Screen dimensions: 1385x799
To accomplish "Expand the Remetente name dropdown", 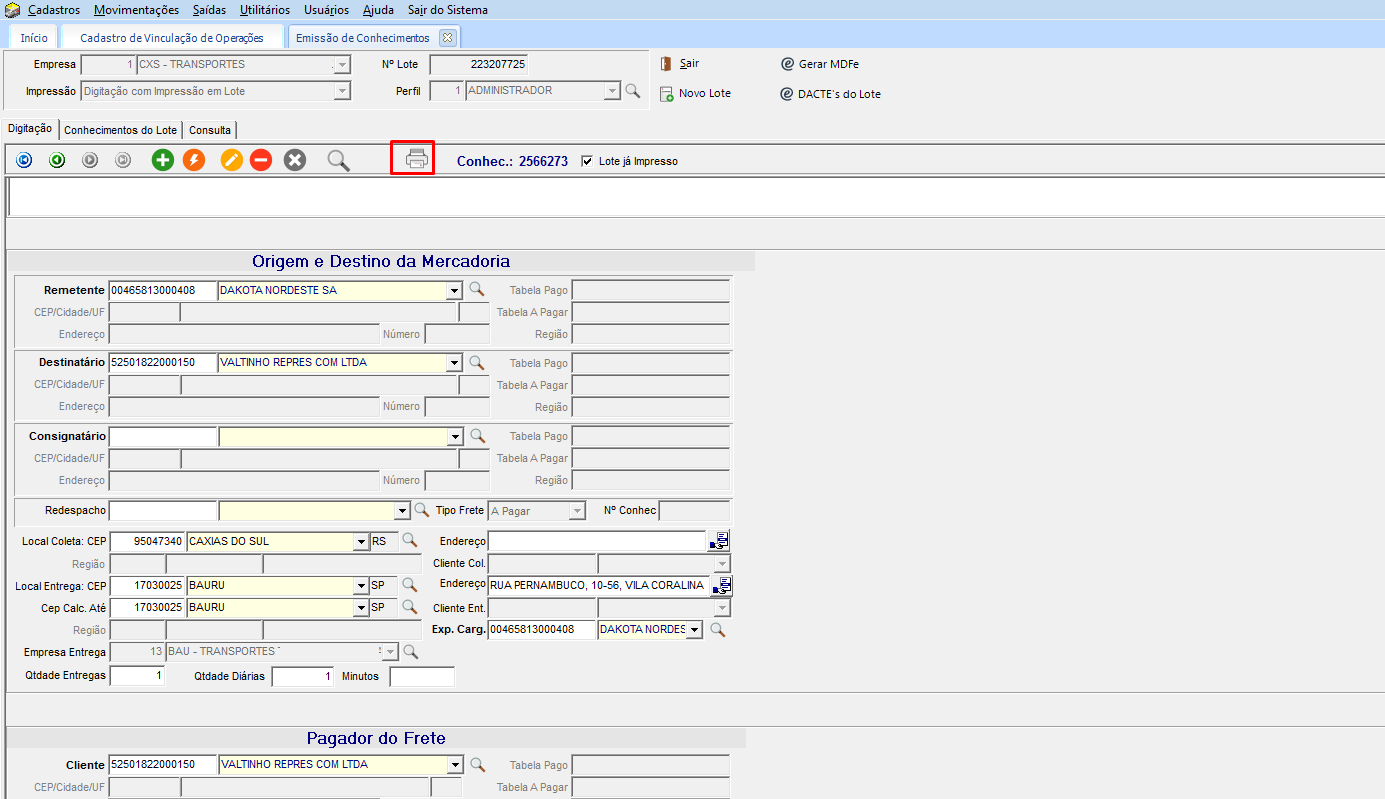I will click(x=454, y=291).
